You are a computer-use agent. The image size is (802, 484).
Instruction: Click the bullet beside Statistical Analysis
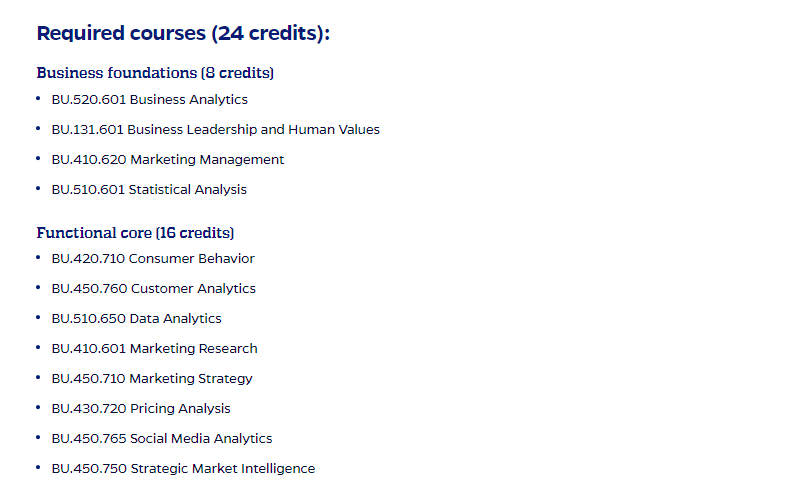click(39, 188)
